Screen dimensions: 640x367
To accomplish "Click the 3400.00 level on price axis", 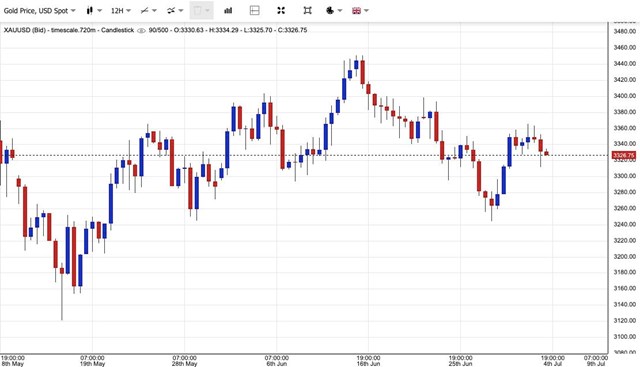I will pos(624,96).
